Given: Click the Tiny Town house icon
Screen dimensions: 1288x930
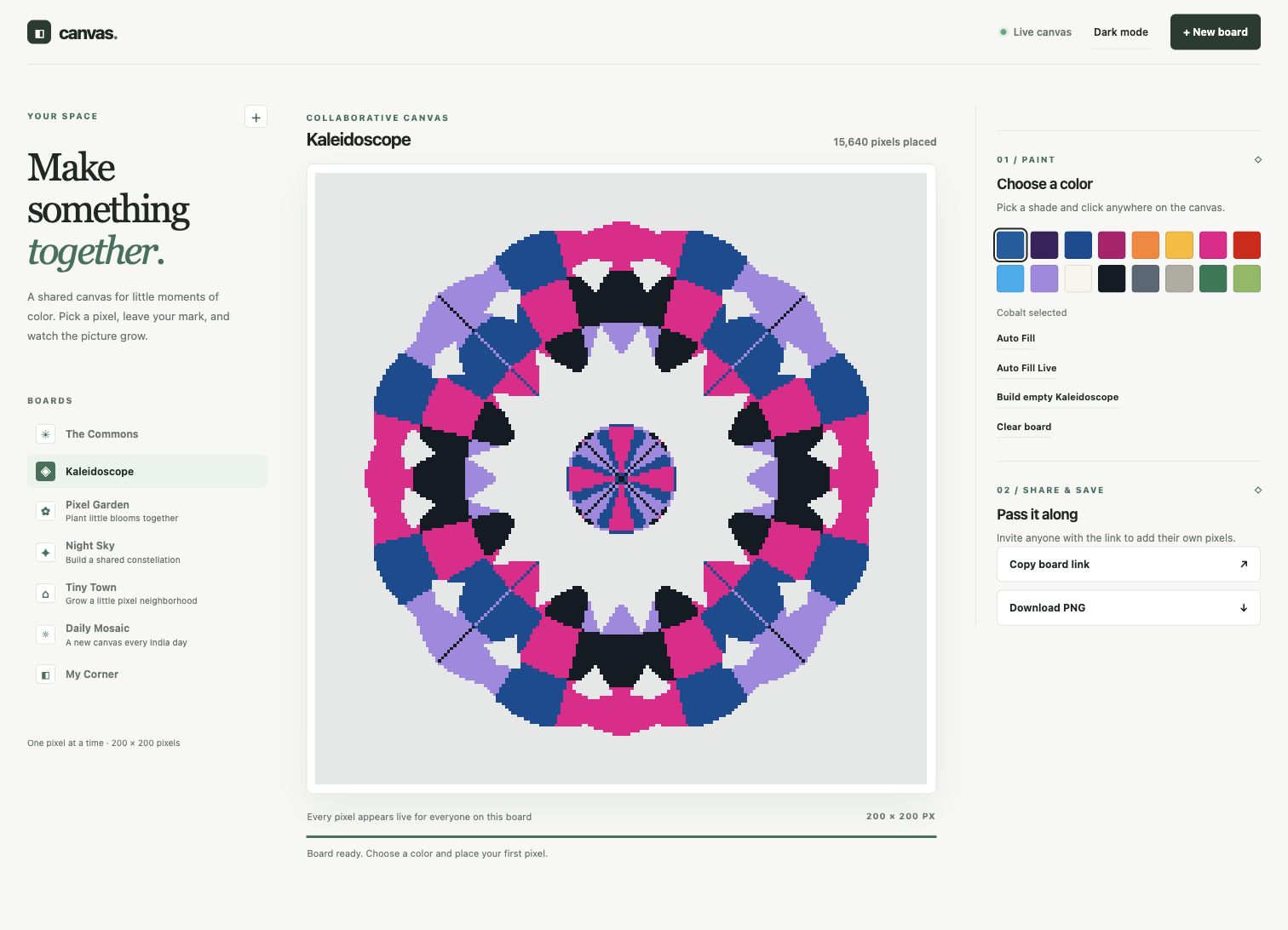Looking at the screenshot, I should [x=46, y=594].
